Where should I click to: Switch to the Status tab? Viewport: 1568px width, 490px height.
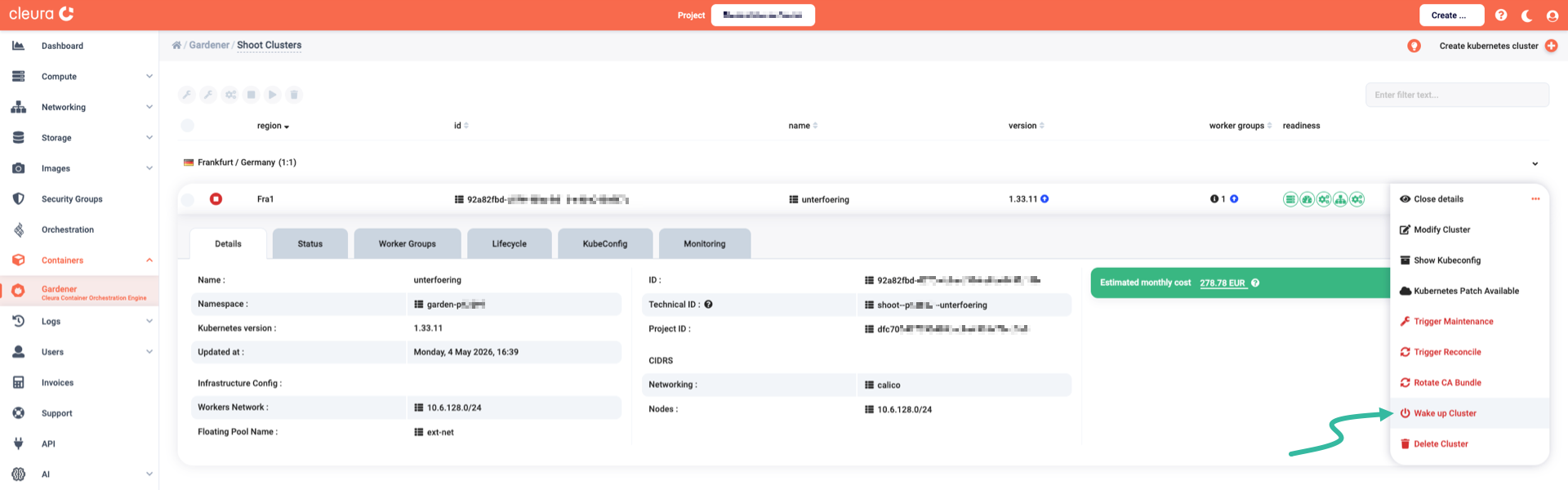[x=310, y=243]
